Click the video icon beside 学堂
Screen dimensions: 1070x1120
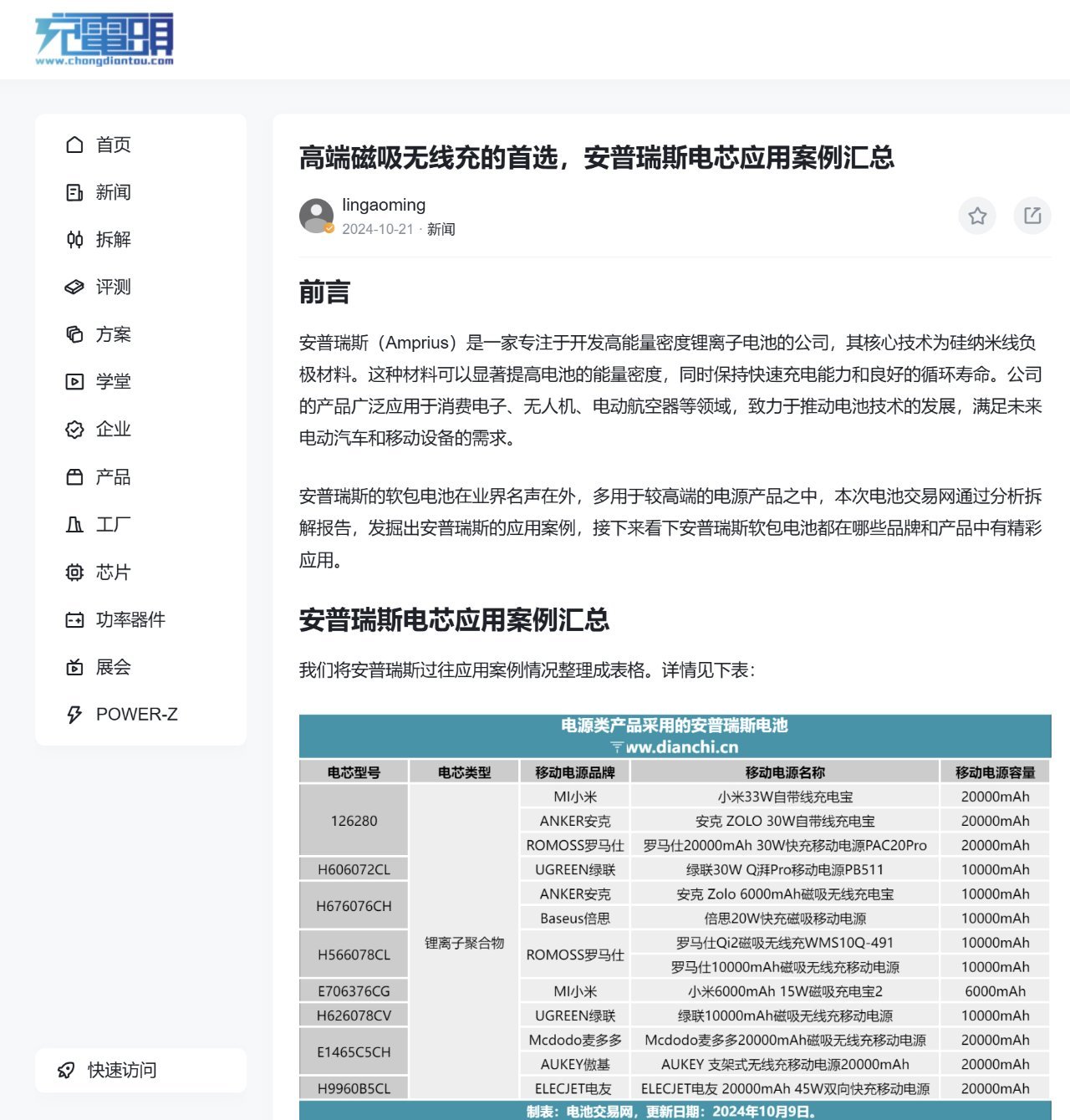74,382
